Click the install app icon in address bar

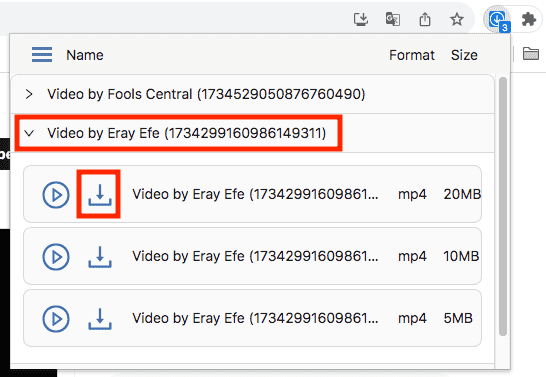click(x=361, y=19)
